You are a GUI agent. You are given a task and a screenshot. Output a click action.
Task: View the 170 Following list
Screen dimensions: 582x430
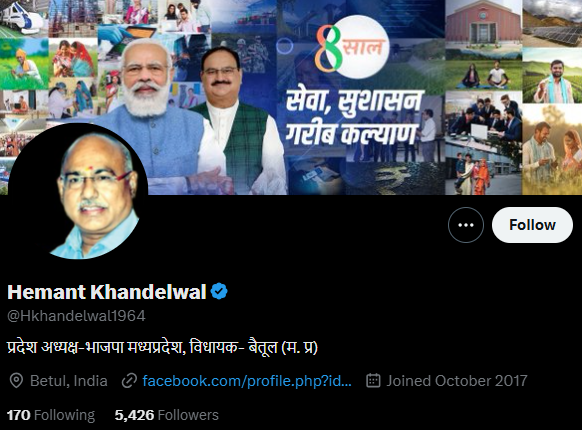pos(51,415)
